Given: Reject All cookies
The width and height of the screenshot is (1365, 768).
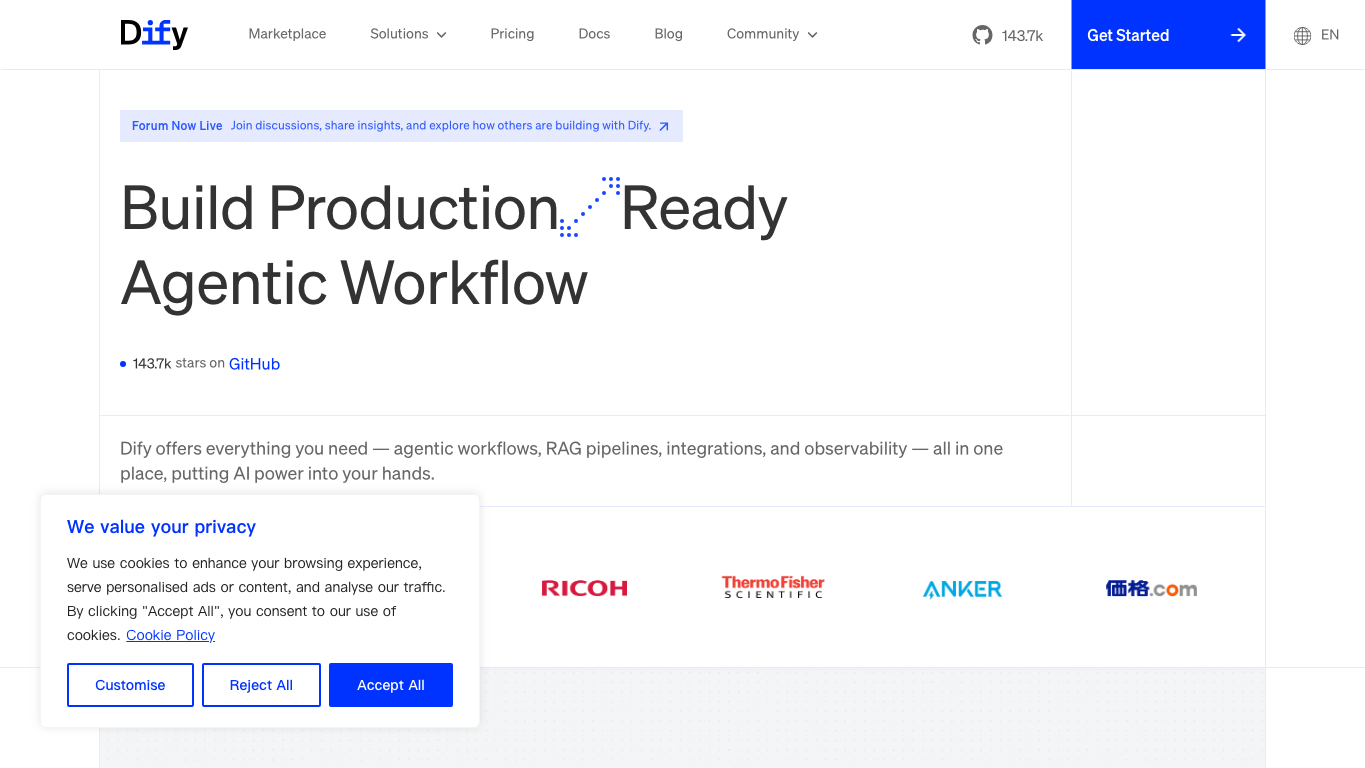Looking at the screenshot, I should (x=261, y=685).
